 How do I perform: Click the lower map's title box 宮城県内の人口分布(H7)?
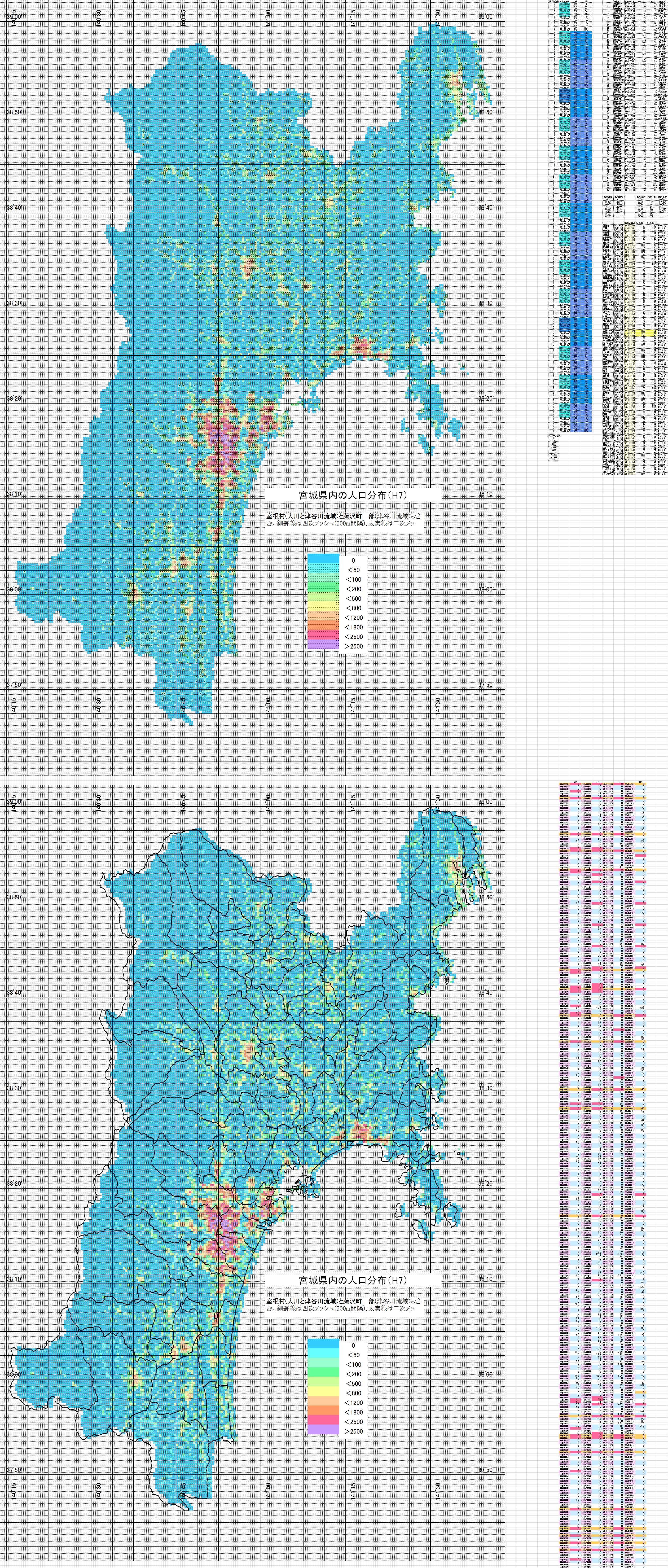tap(353, 1280)
